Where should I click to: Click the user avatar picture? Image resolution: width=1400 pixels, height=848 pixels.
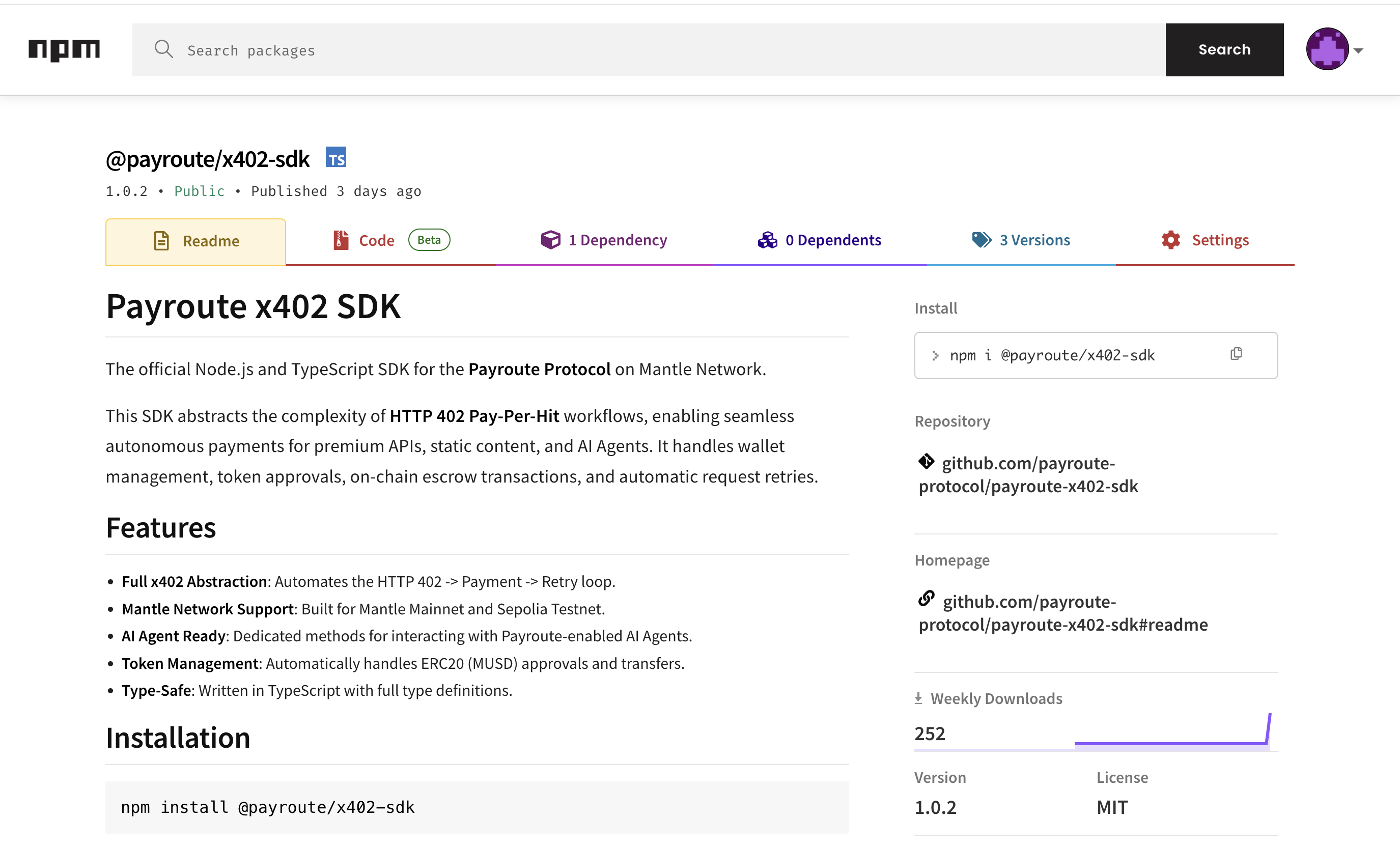[1327, 49]
